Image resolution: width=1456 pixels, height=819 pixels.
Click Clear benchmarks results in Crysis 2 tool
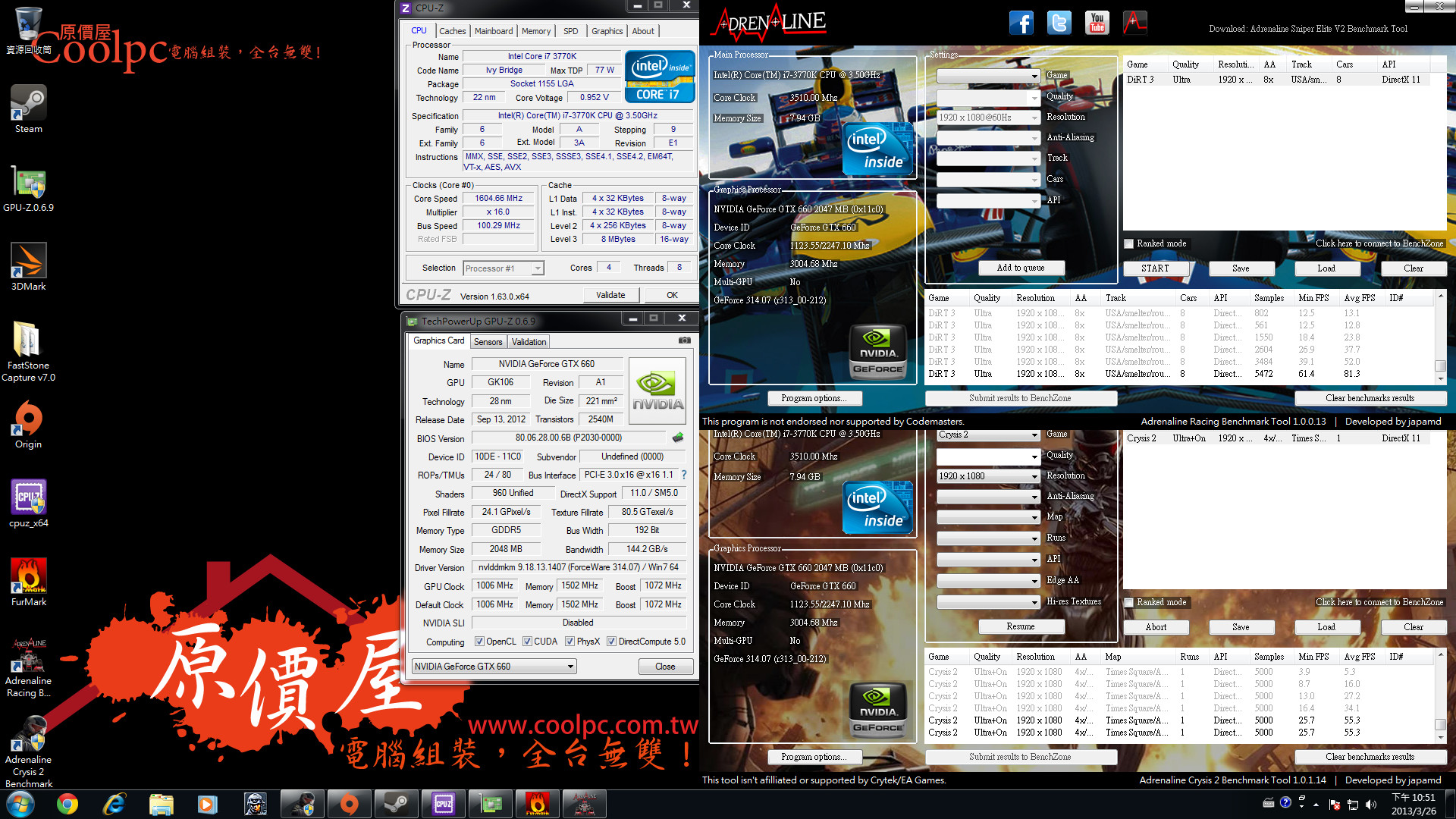pyautogui.click(x=1370, y=757)
